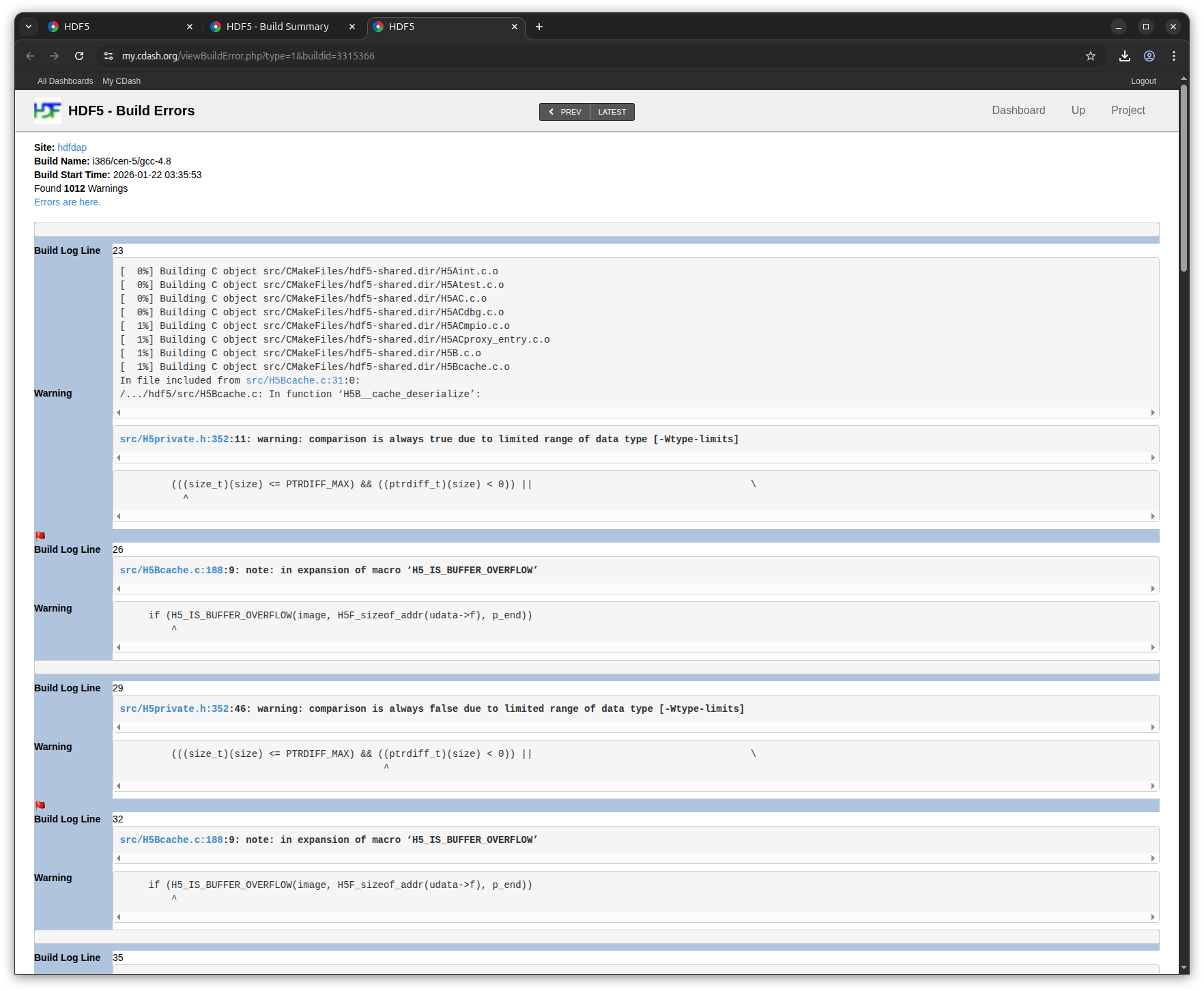Viewport: 1204px width, 991px height.
Task: View site information icon in address bar
Action: tap(108, 56)
